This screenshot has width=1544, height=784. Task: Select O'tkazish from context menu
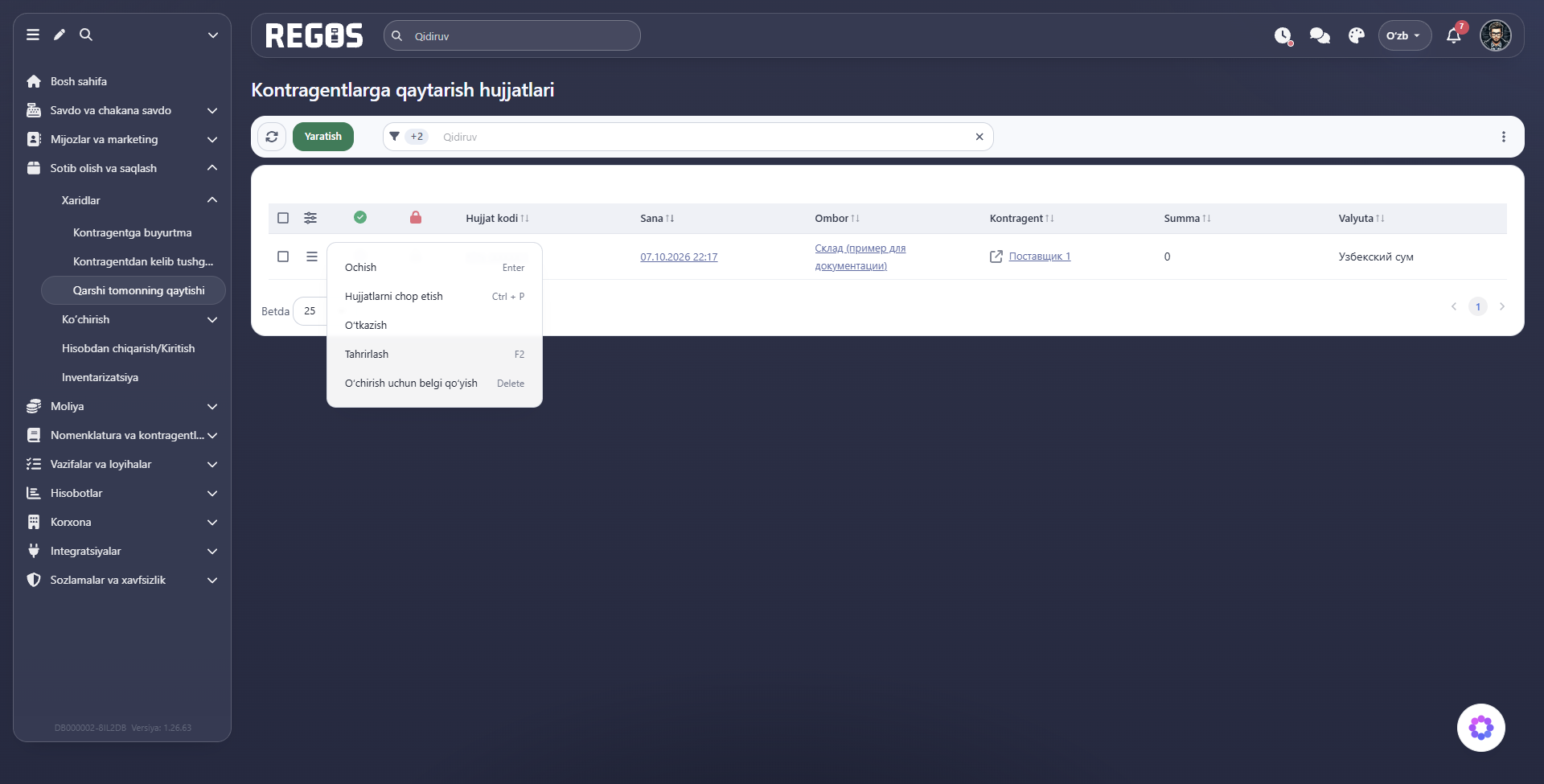pyautogui.click(x=434, y=326)
